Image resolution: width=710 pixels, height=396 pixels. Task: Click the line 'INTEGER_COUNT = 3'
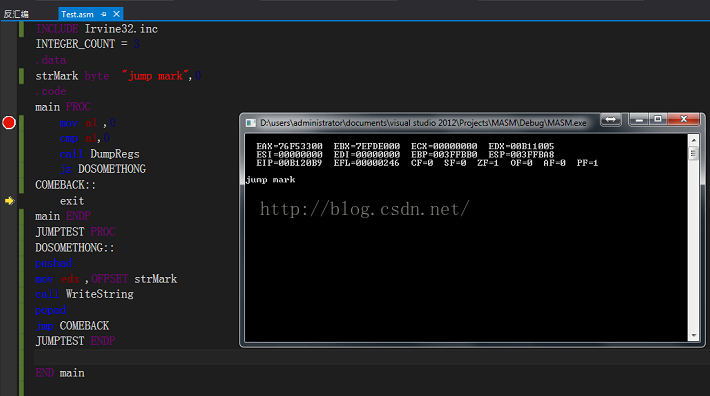pyautogui.click(x=87, y=44)
